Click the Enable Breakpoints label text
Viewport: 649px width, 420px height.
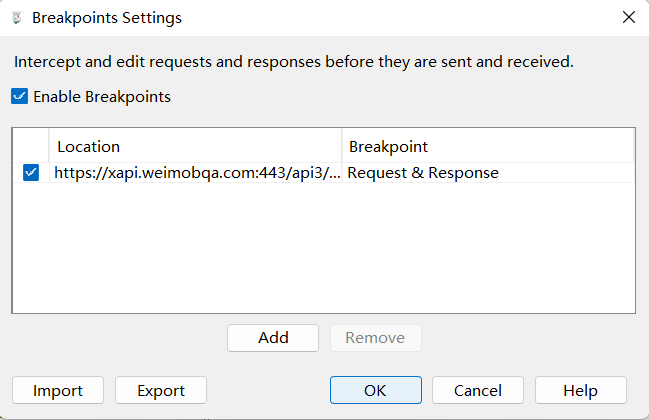coord(101,97)
